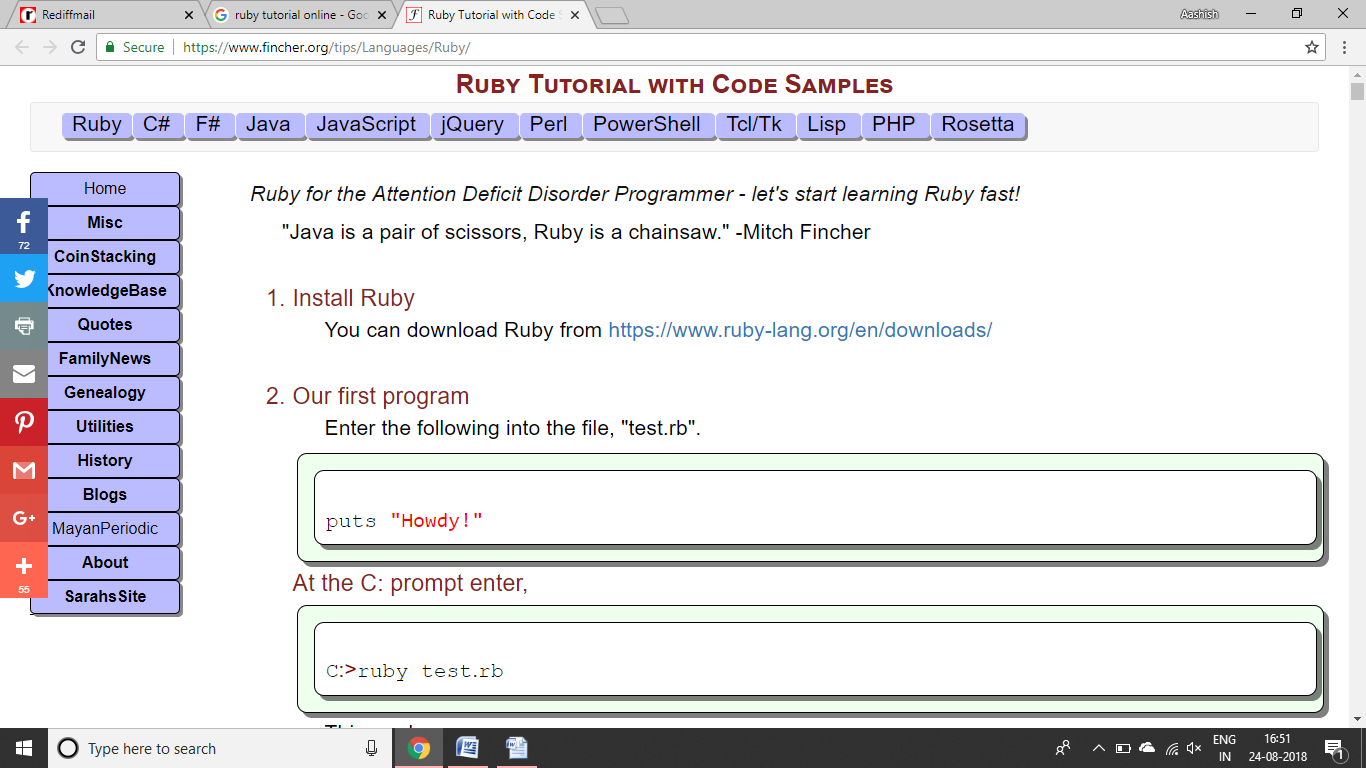Open Chrome menu three-dot icon
This screenshot has height=768, width=1366.
pyautogui.click(x=1346, y=47)
